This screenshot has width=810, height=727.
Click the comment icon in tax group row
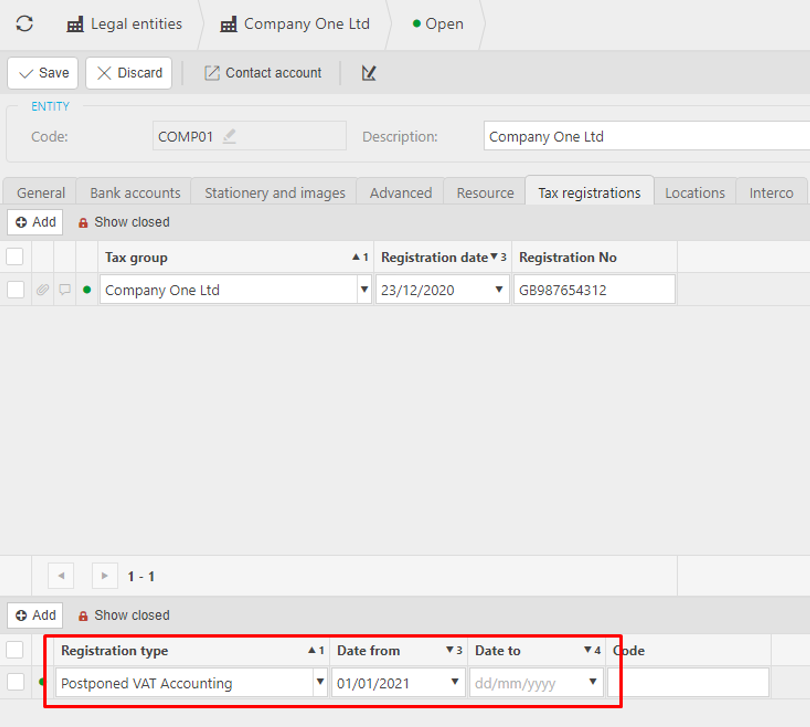65,291
